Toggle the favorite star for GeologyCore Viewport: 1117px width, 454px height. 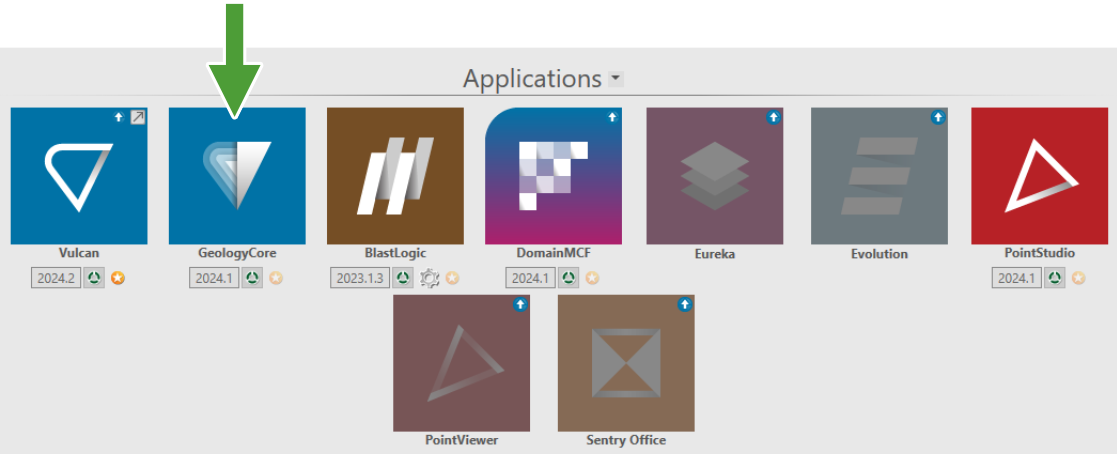click(276, 278)
